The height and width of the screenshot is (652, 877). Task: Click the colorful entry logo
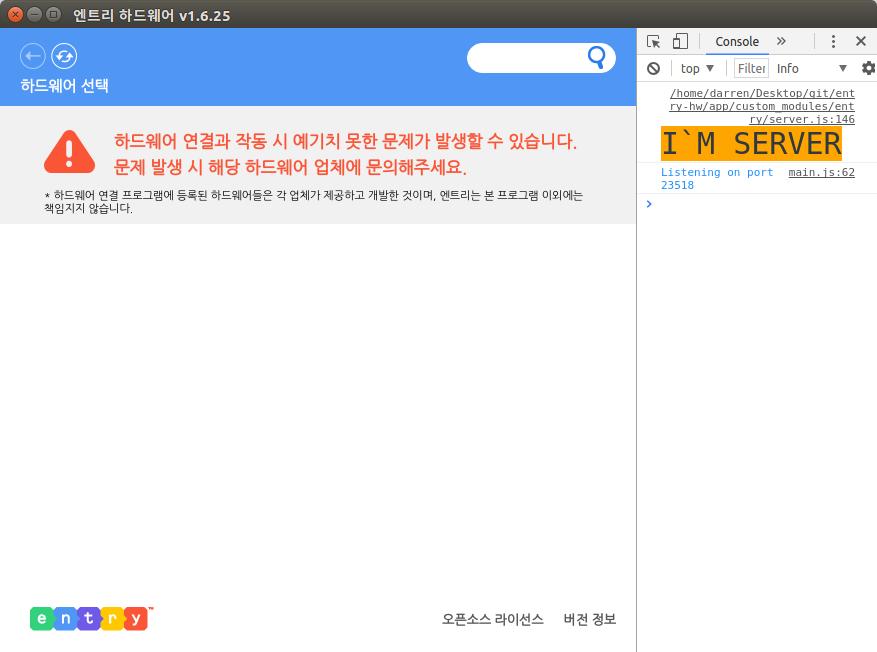click(88, 618)
